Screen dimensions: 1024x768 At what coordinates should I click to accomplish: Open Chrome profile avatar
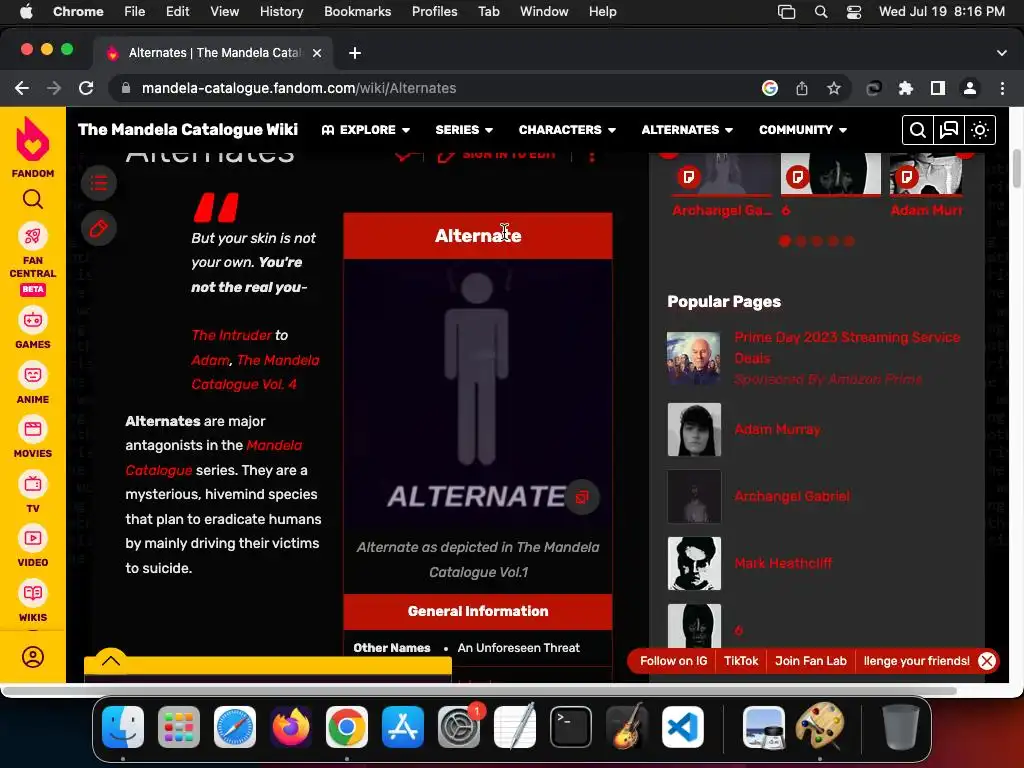coord(970,88)
